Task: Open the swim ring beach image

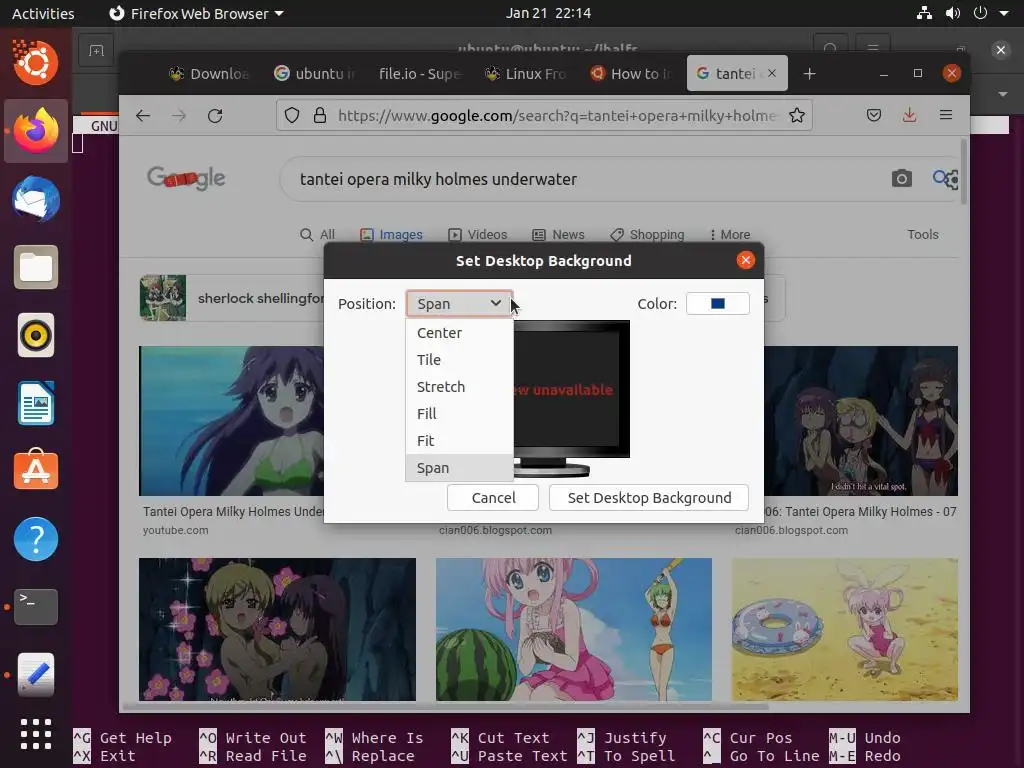Action: [844, 629]
